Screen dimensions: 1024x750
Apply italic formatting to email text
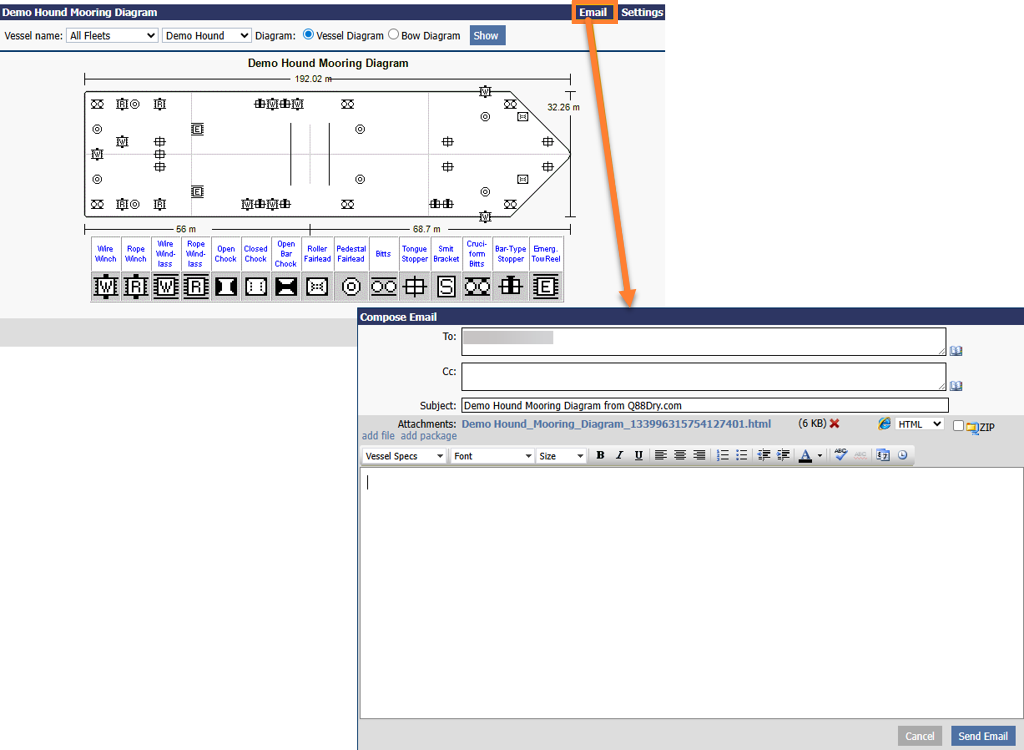coord(619,456)
